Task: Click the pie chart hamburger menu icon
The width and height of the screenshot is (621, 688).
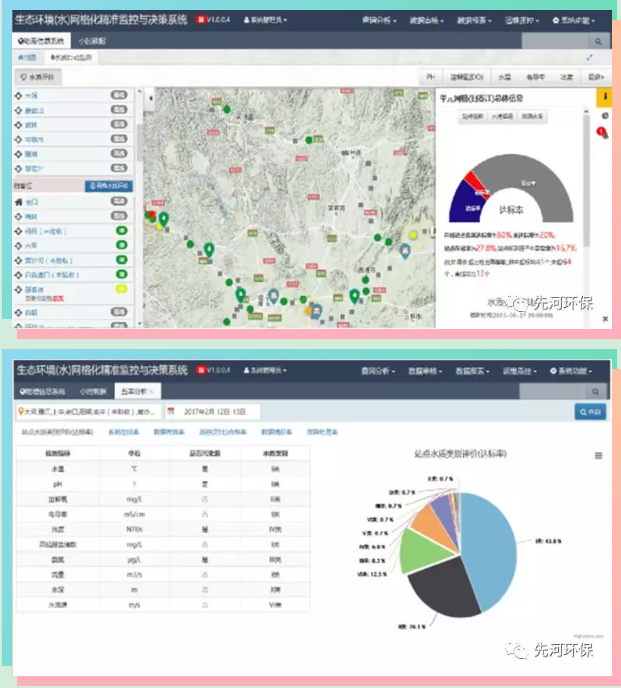Action: [599, 455]
